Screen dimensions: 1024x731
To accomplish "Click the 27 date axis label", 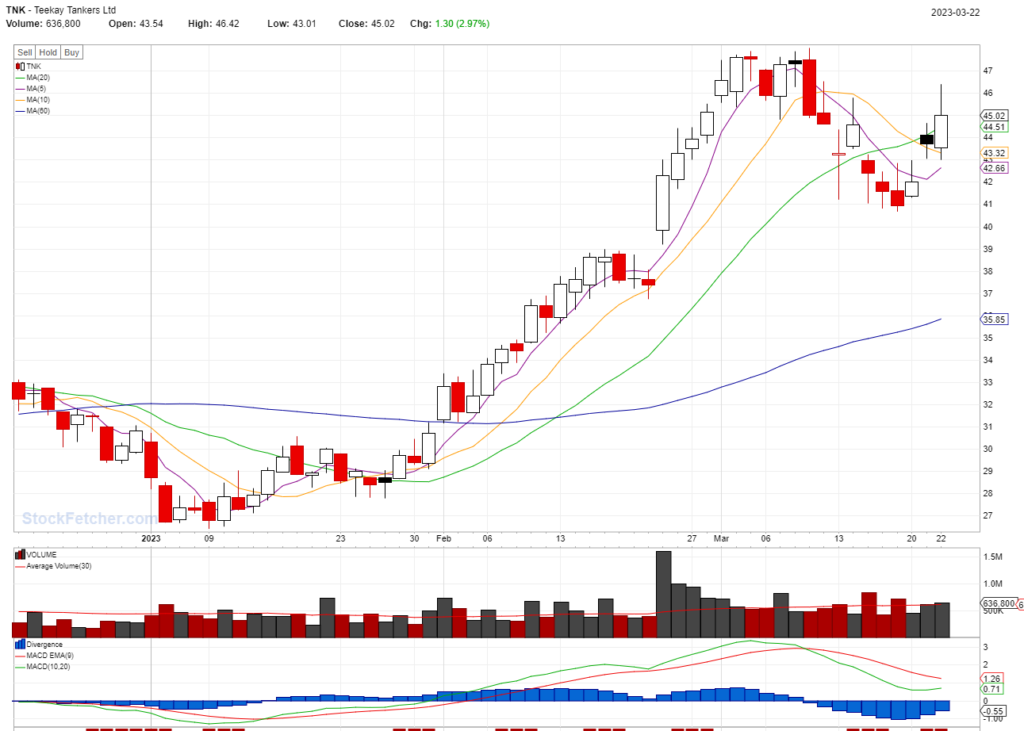I will 692,539.
